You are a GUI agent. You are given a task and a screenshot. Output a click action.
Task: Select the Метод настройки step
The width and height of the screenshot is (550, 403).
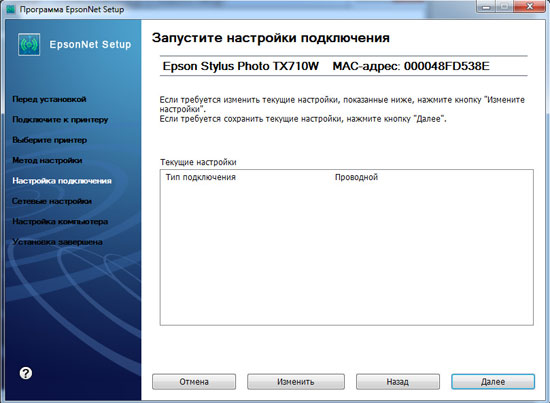coord(47,160)
